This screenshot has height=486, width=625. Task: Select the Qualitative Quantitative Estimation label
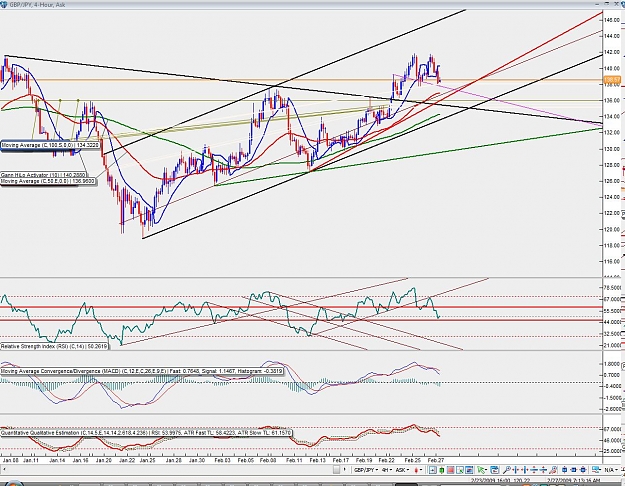(146, 433)
